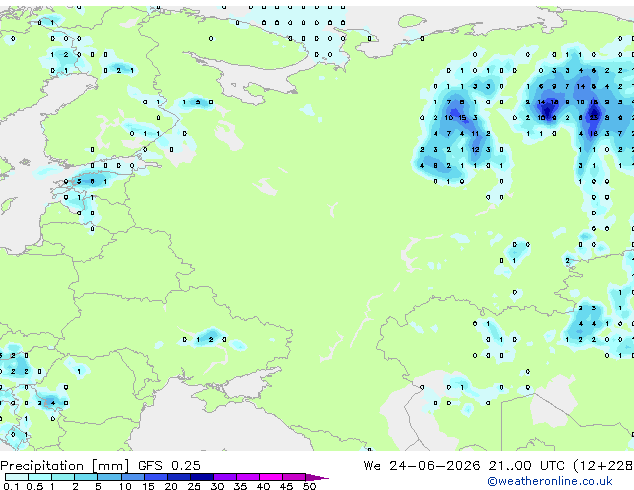Click the "12" precipitation value on the map

click(x=475, y=150)
